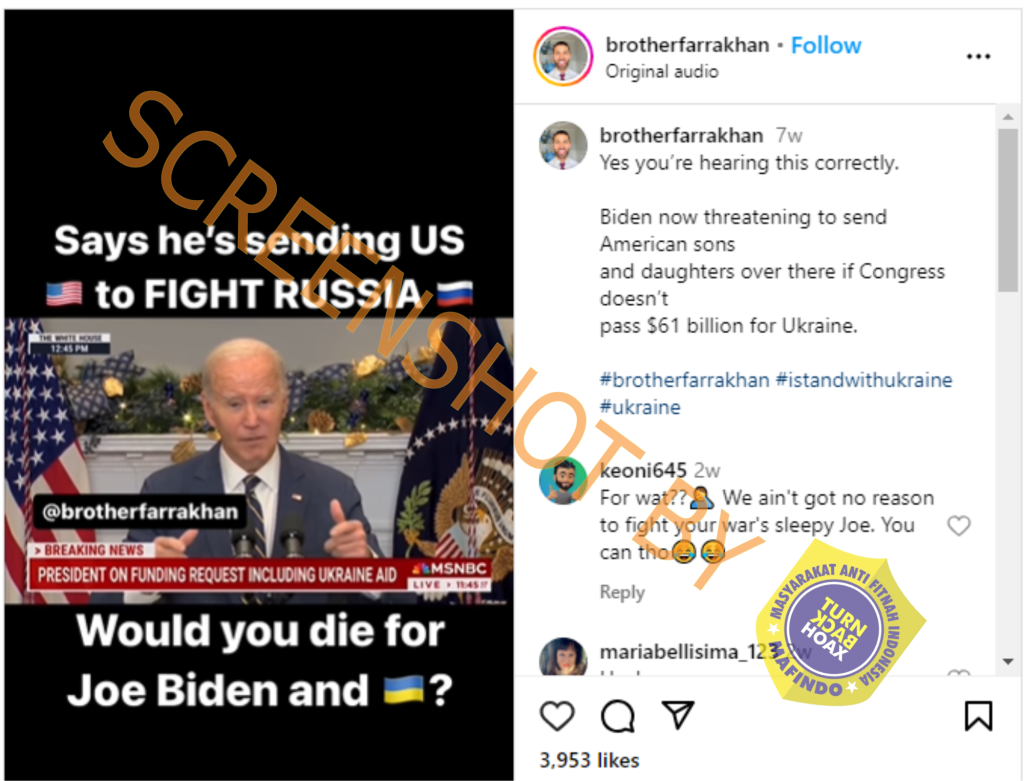
Task: Open #ukraine hashtag link
Action: pyautogui.click(x=640, y=407)
